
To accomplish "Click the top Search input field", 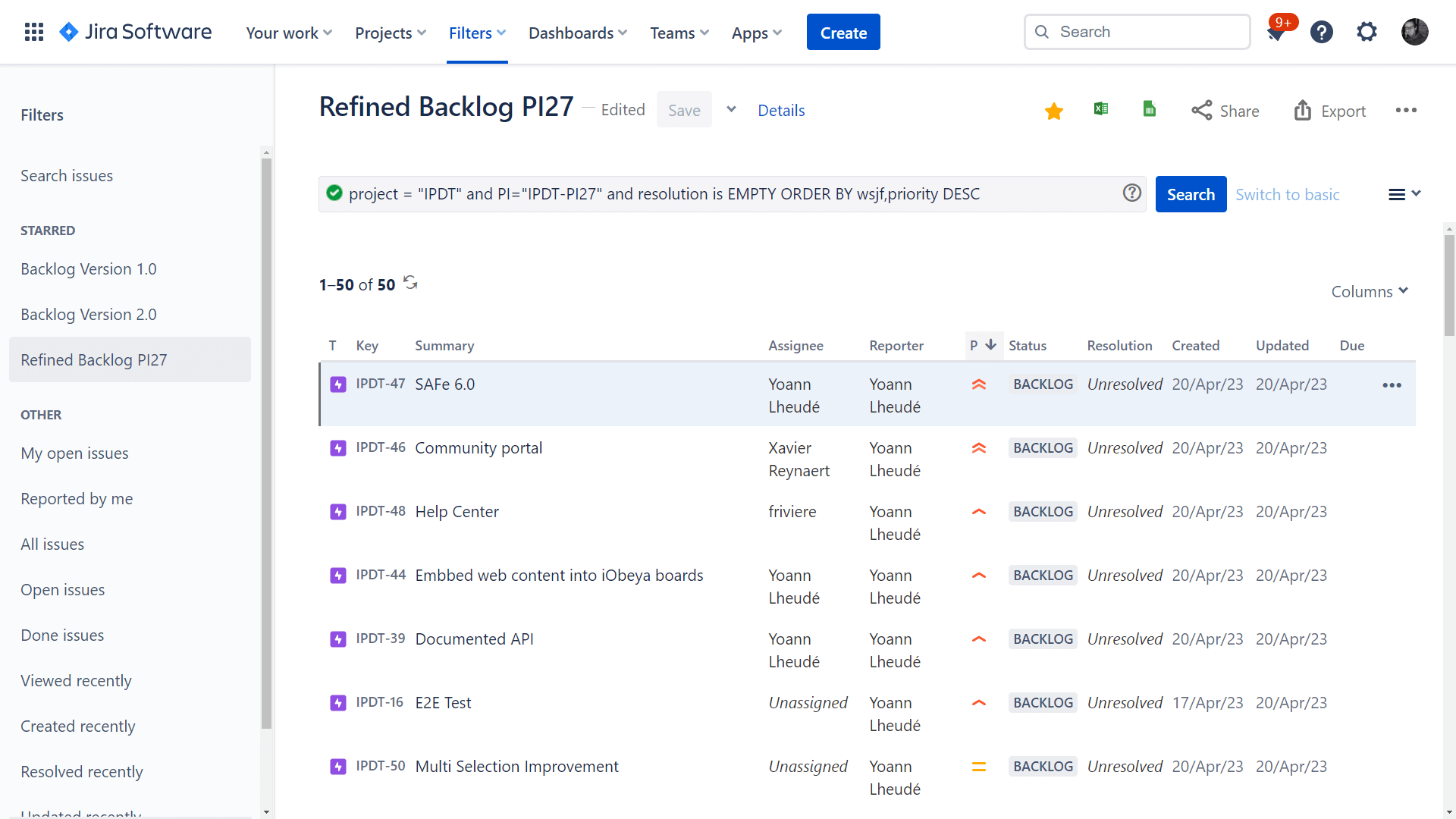I will point(1137,32).
